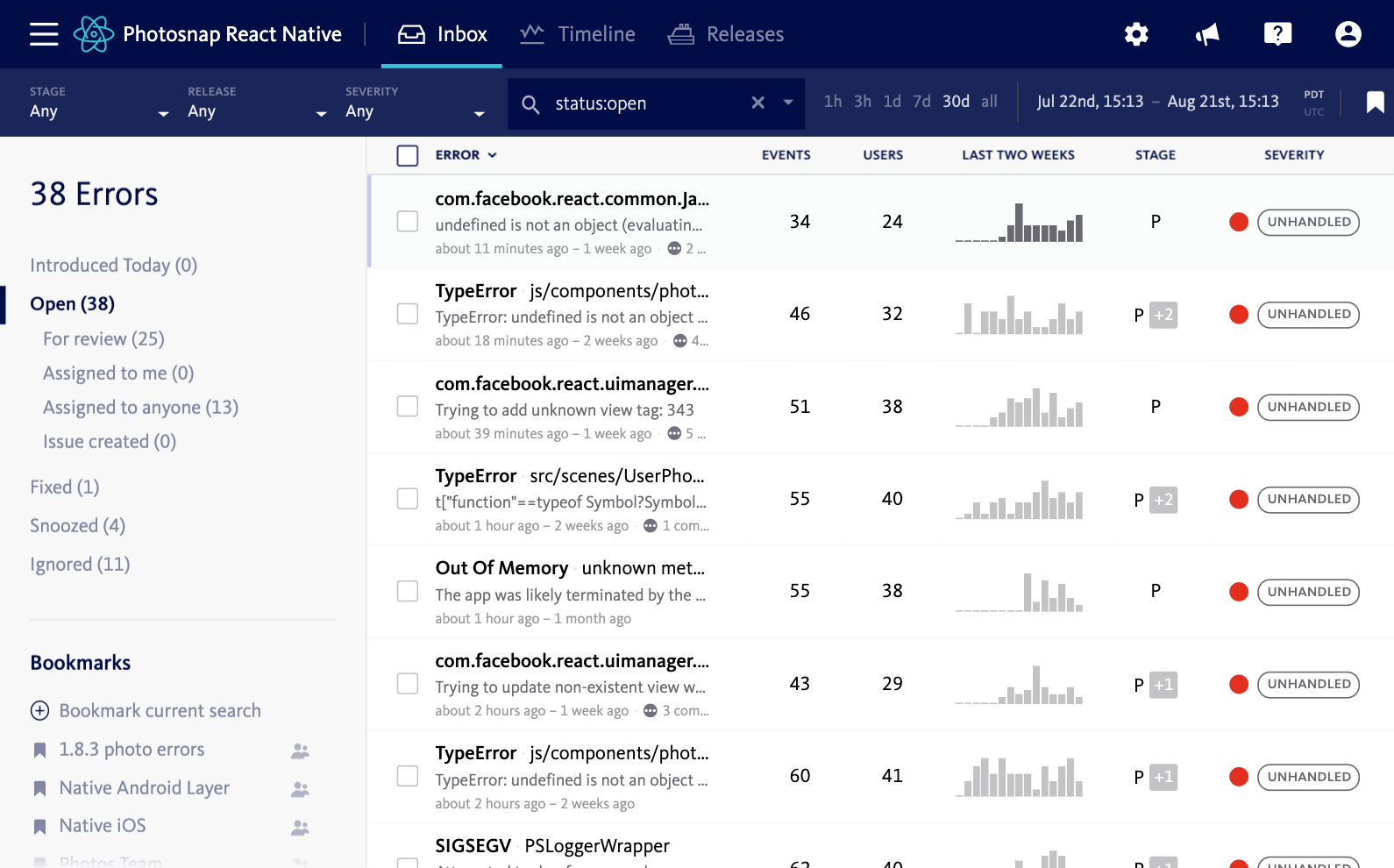
Task: Show errors For review (25)
Action: pos(103,338)
